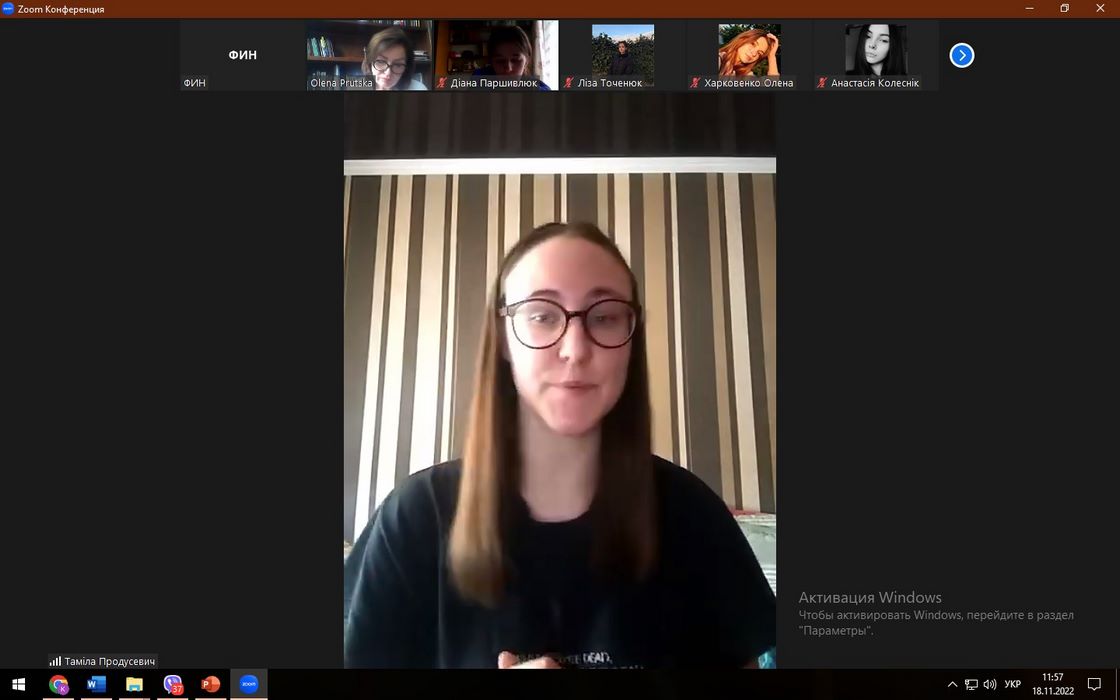The height and width of the screenshot is (700, 1120).
Task: Open Viber from the taskbar
Action: (173, 685)
